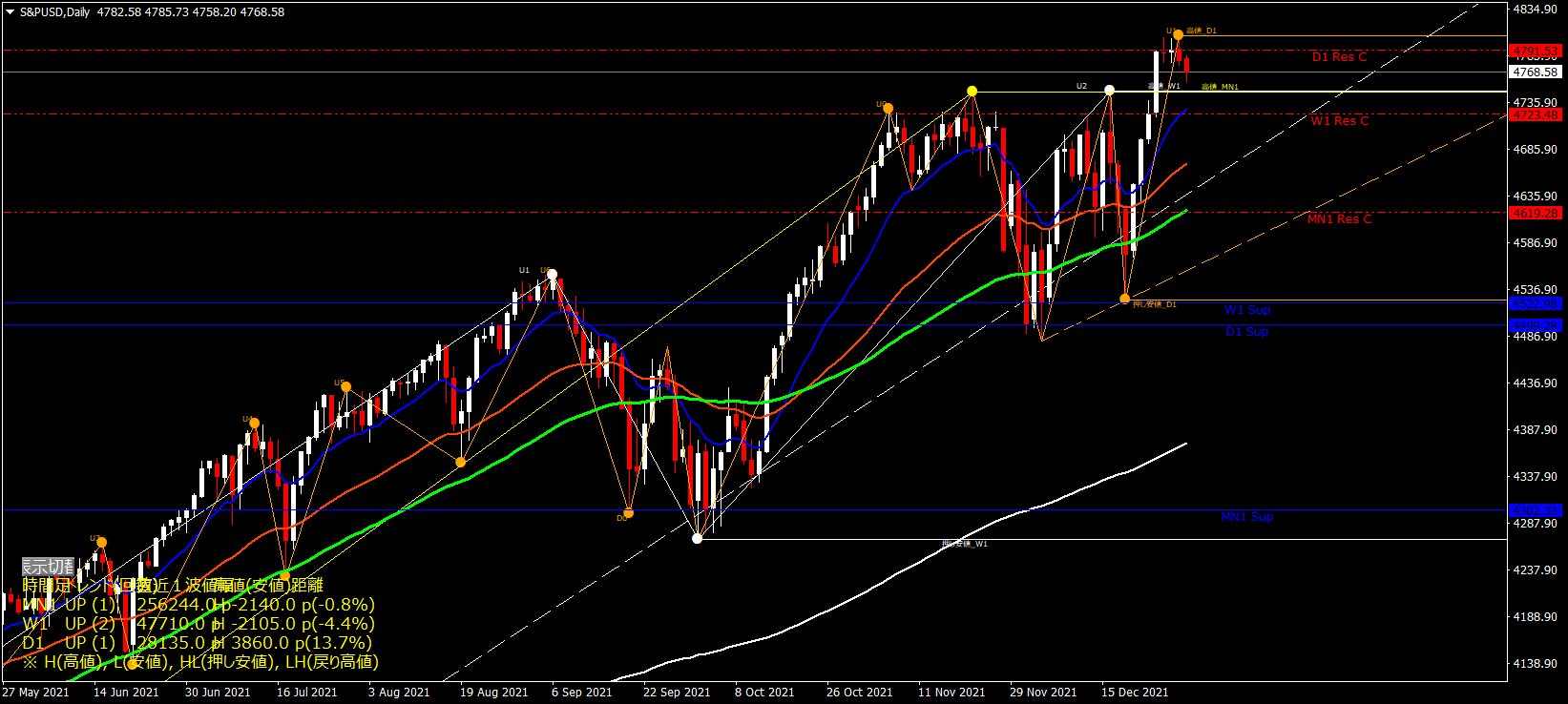Click the 表示切替 display toggle button
This screenshot has width=1568, height=704.
click(x=48, y=568)
